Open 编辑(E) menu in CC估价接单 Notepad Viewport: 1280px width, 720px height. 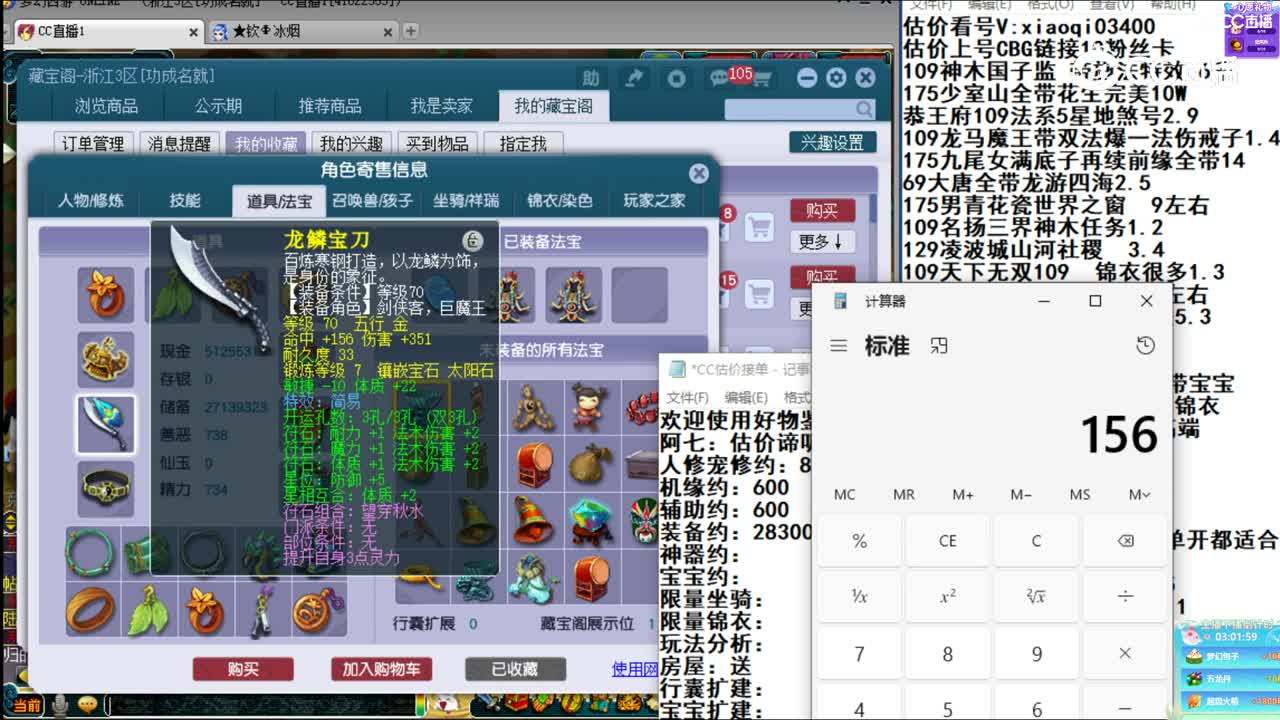tap(746, 397)
